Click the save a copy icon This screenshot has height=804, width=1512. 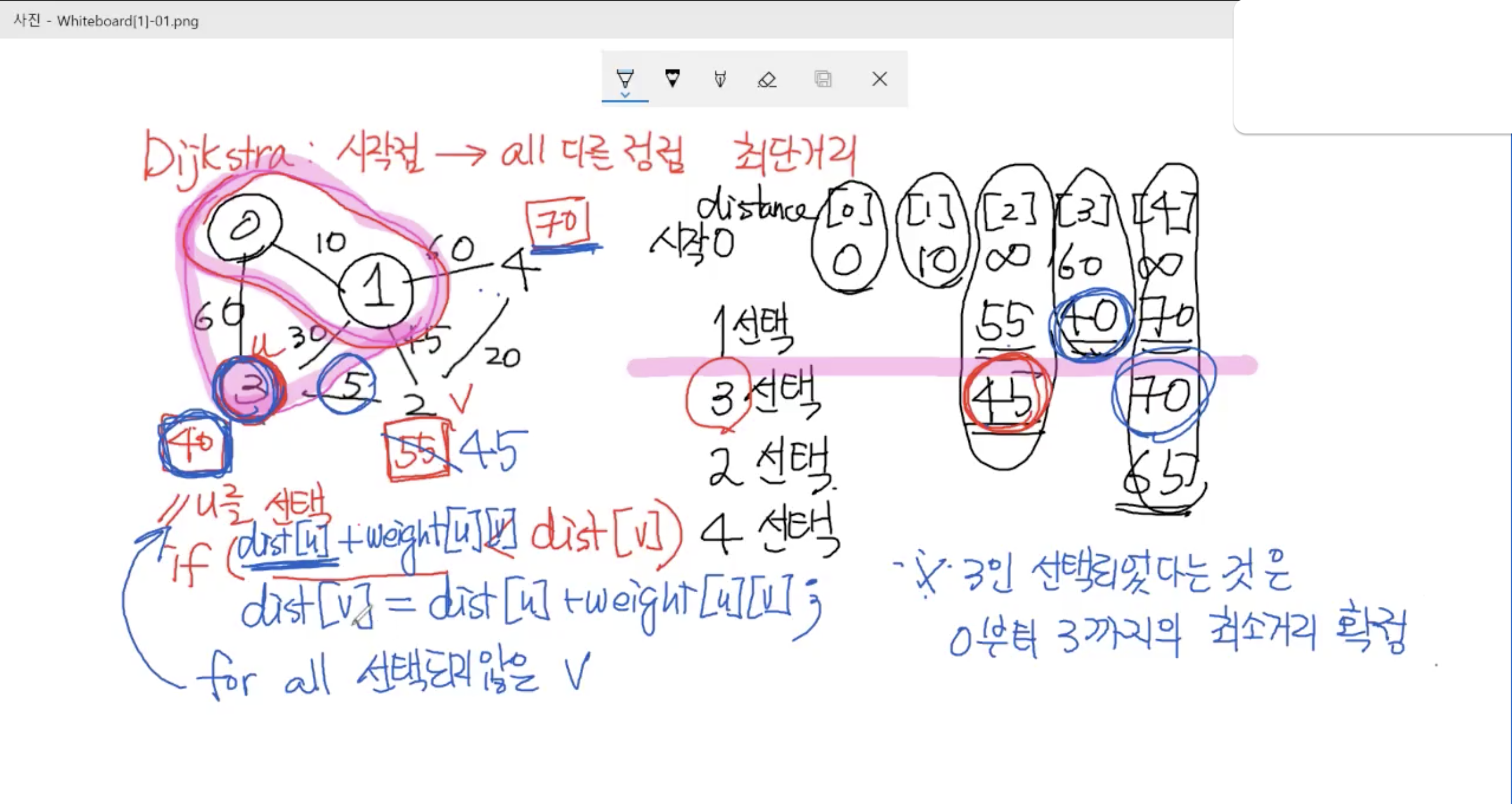click(823, 79)
